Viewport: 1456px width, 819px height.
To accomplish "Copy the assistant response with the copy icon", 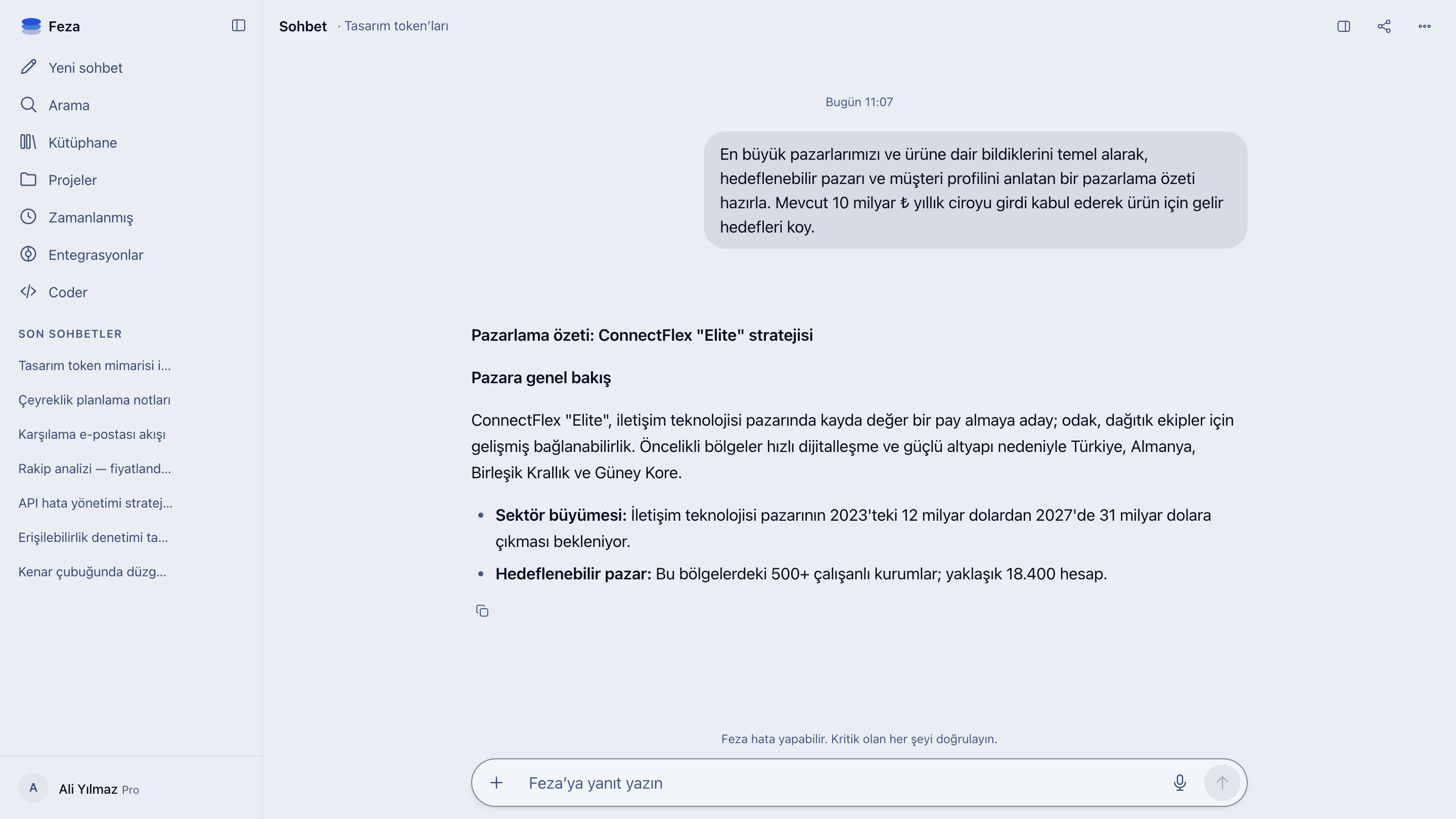I will [482, 610].
